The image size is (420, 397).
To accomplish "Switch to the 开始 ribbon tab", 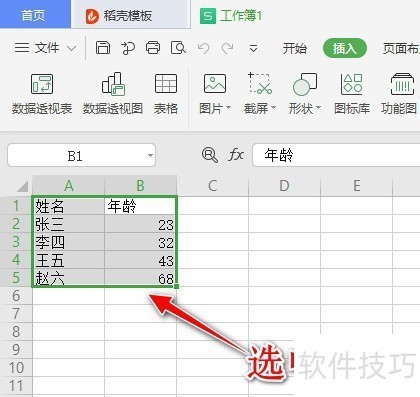I will [x=294, y=49].
